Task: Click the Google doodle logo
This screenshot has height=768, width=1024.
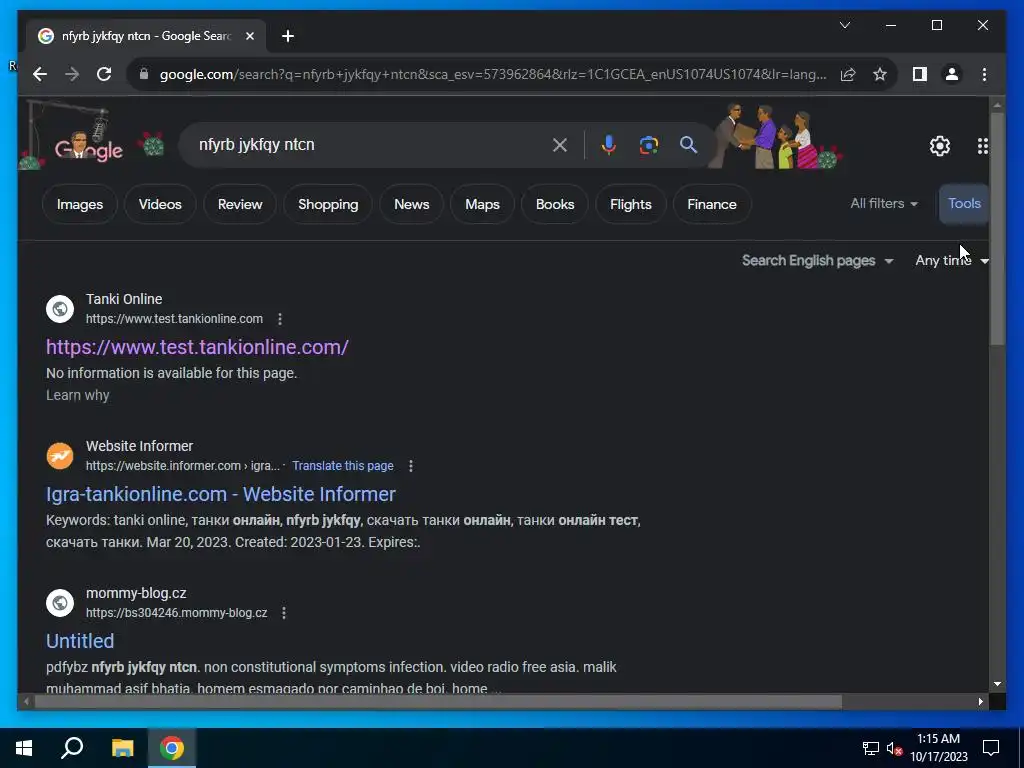Action: [x=89, y=146]
